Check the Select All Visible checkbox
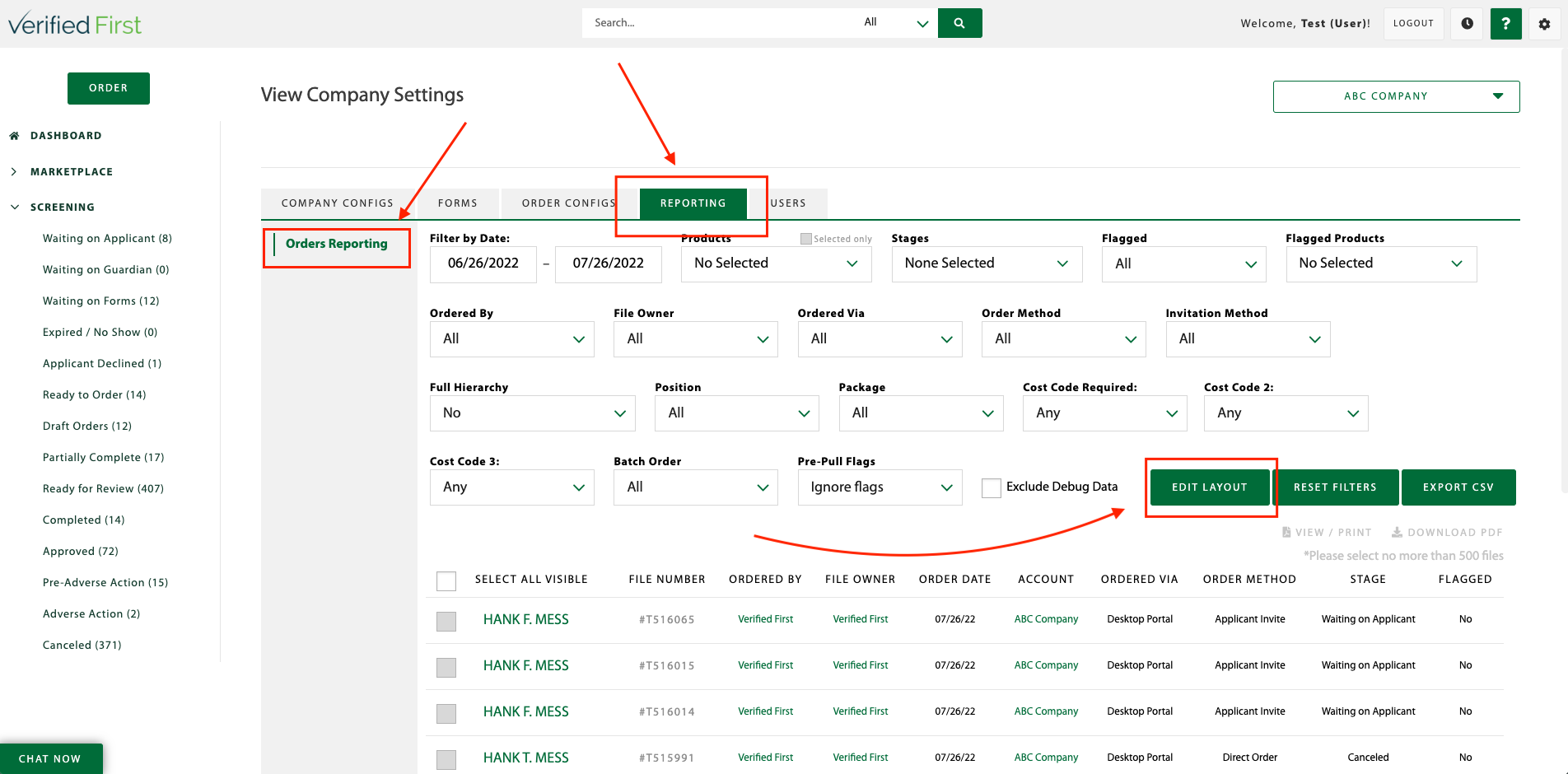This screenshot has height=774, width=1568. click(x=446, y=580)
